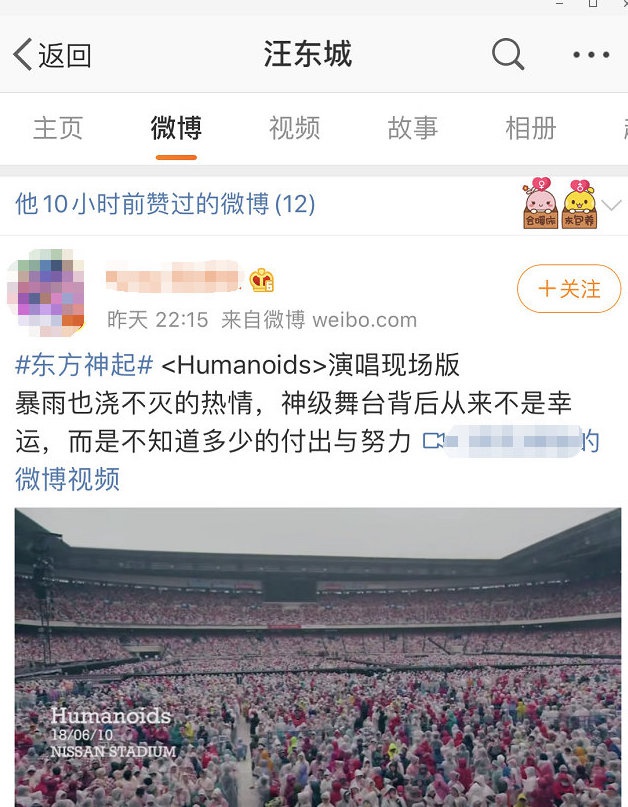The image size is (628, 807).
Task: Open search with the magnifier icon
Action: pos(508,54)
